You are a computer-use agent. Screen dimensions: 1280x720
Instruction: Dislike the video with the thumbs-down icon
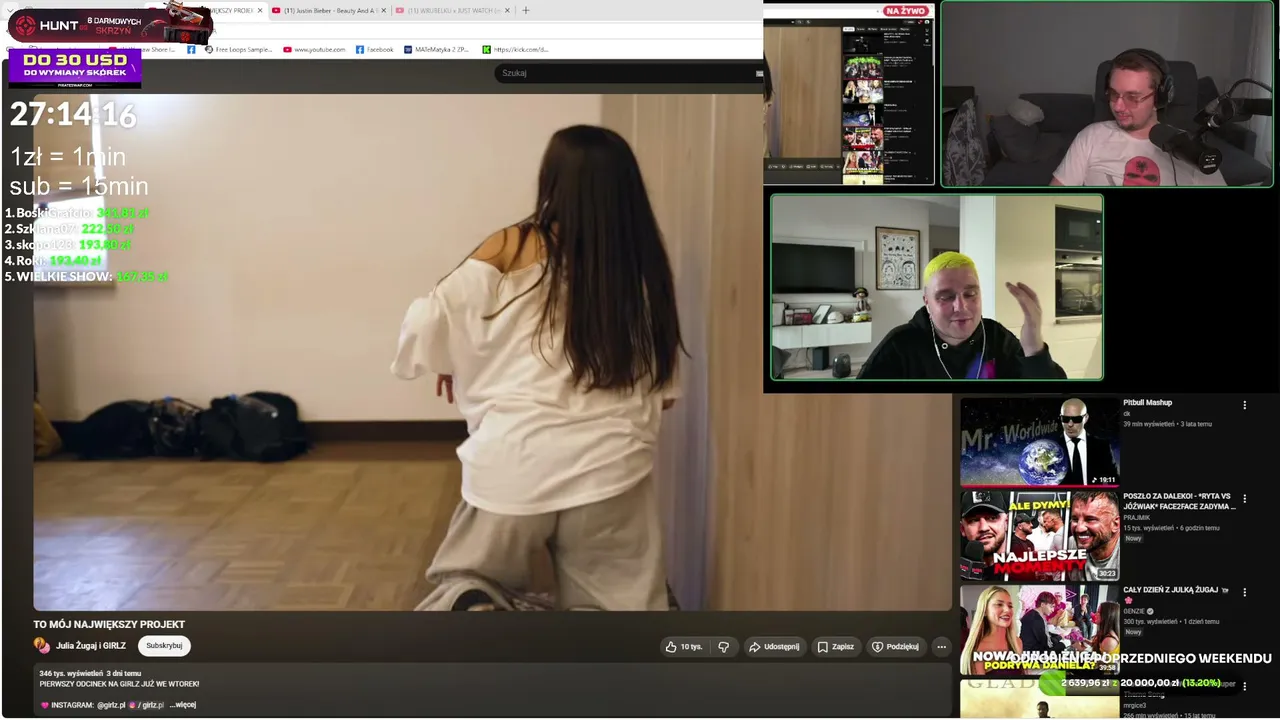[x=724, y=647]
